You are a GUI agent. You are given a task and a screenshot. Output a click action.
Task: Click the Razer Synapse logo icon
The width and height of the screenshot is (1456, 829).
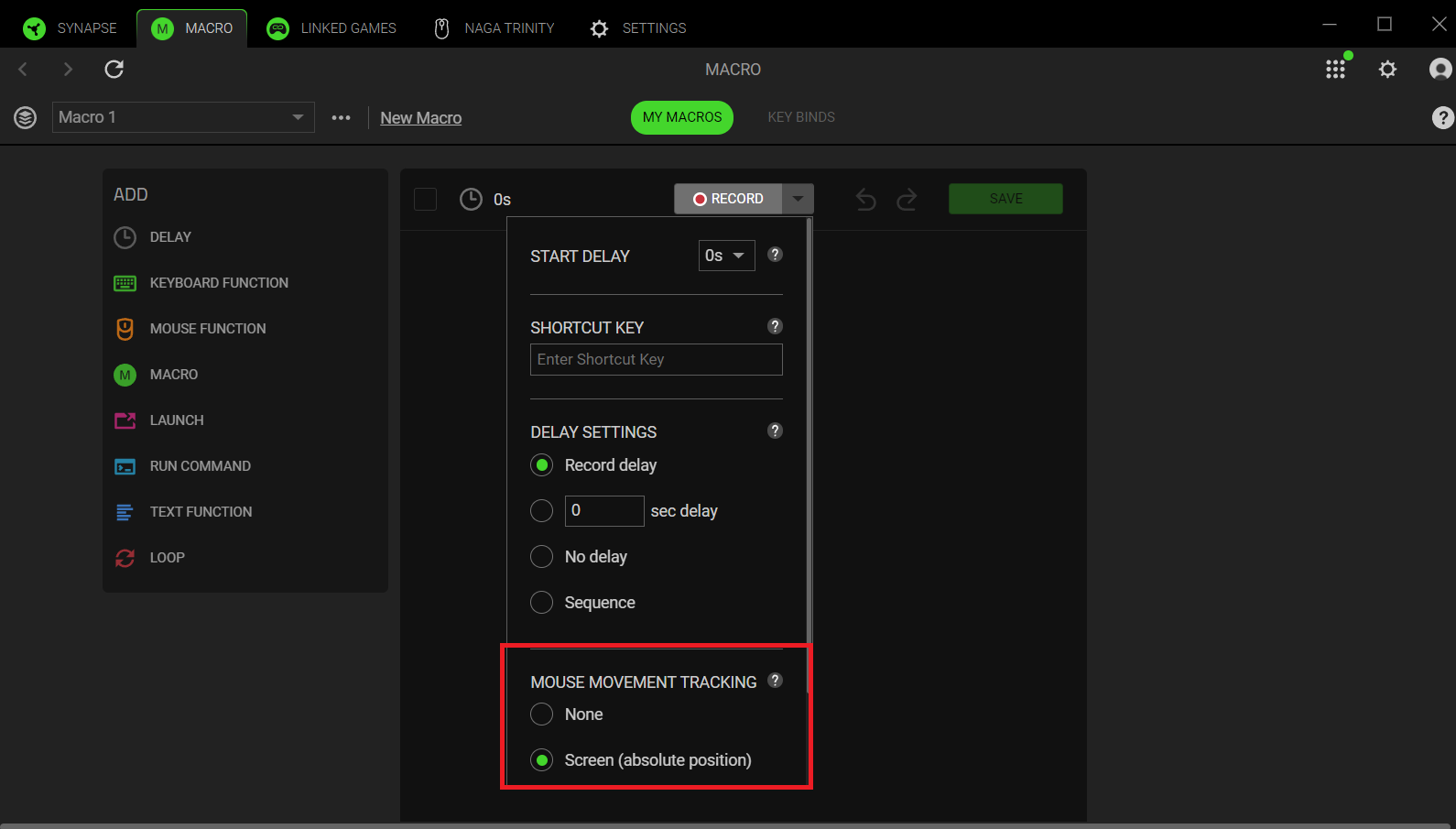(35, 28)
